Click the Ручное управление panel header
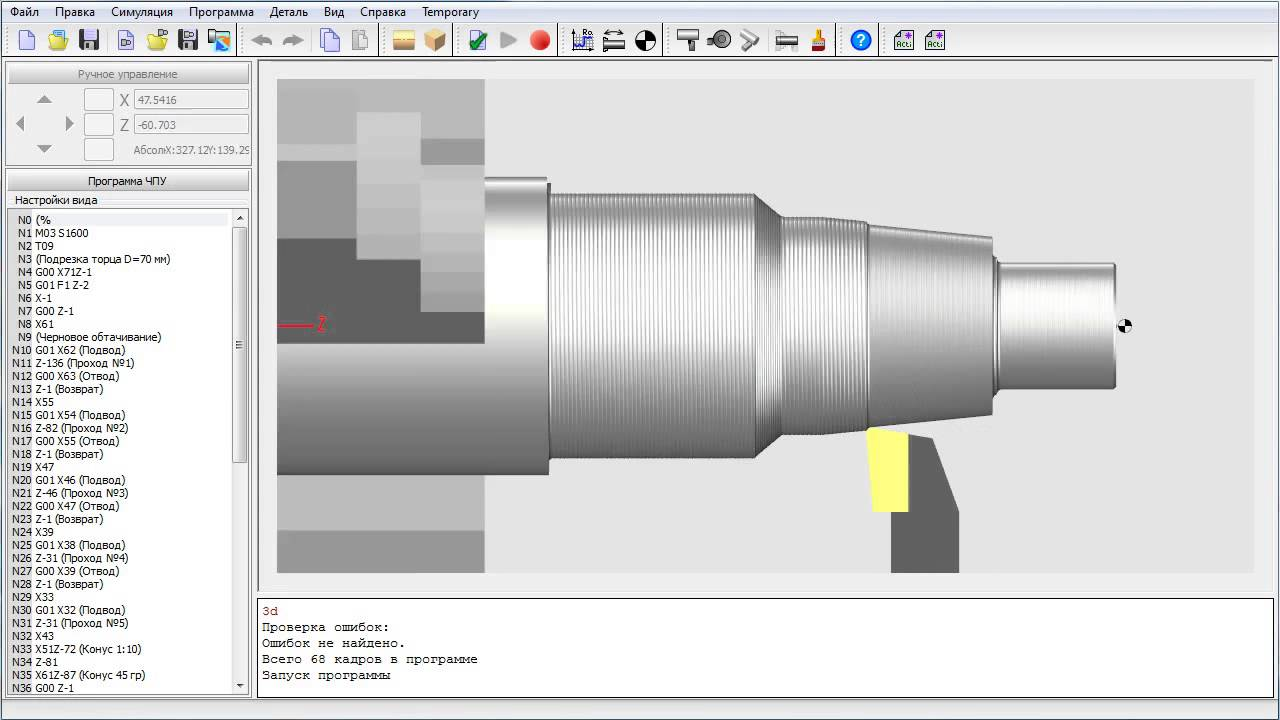This screenshot has height=720, width=1280. (x=128, y=74)
